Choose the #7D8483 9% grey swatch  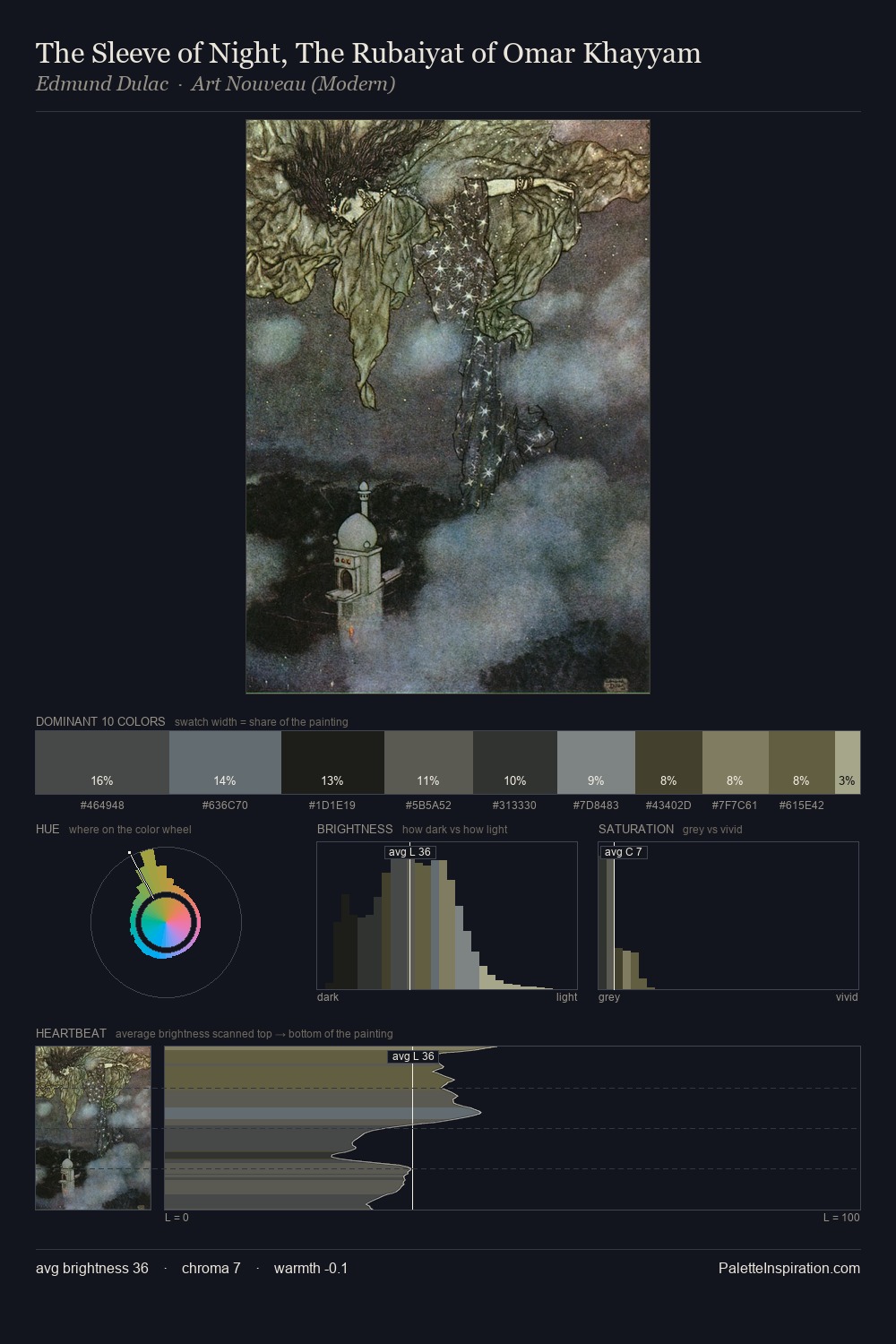pos(596,762)
